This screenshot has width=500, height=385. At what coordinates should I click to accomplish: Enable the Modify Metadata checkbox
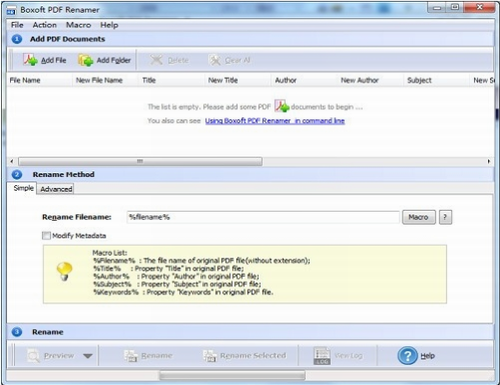[46, 236]
